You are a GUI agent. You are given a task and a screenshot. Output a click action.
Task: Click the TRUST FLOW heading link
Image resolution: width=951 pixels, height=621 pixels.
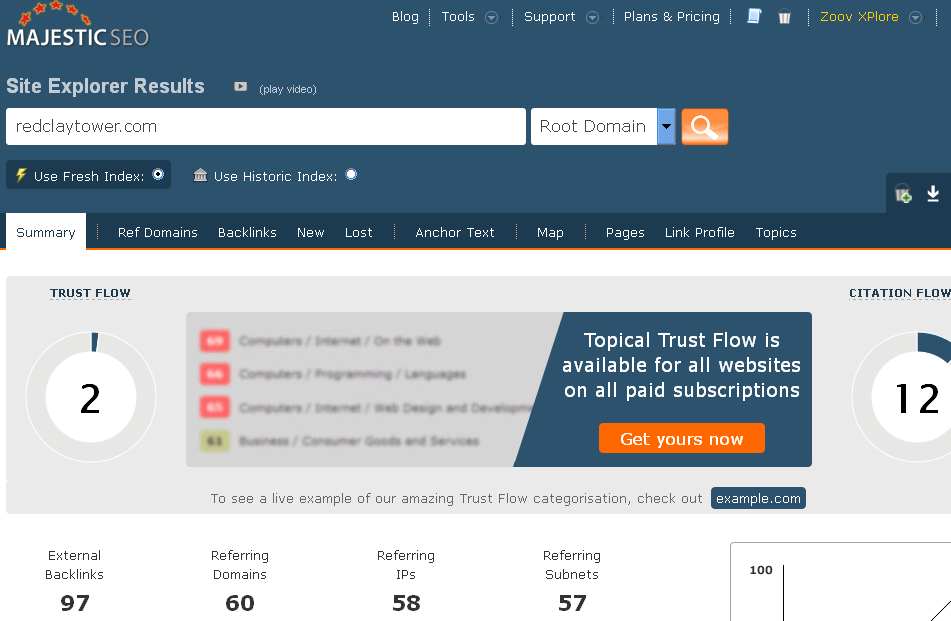click(x=90, y=294)
